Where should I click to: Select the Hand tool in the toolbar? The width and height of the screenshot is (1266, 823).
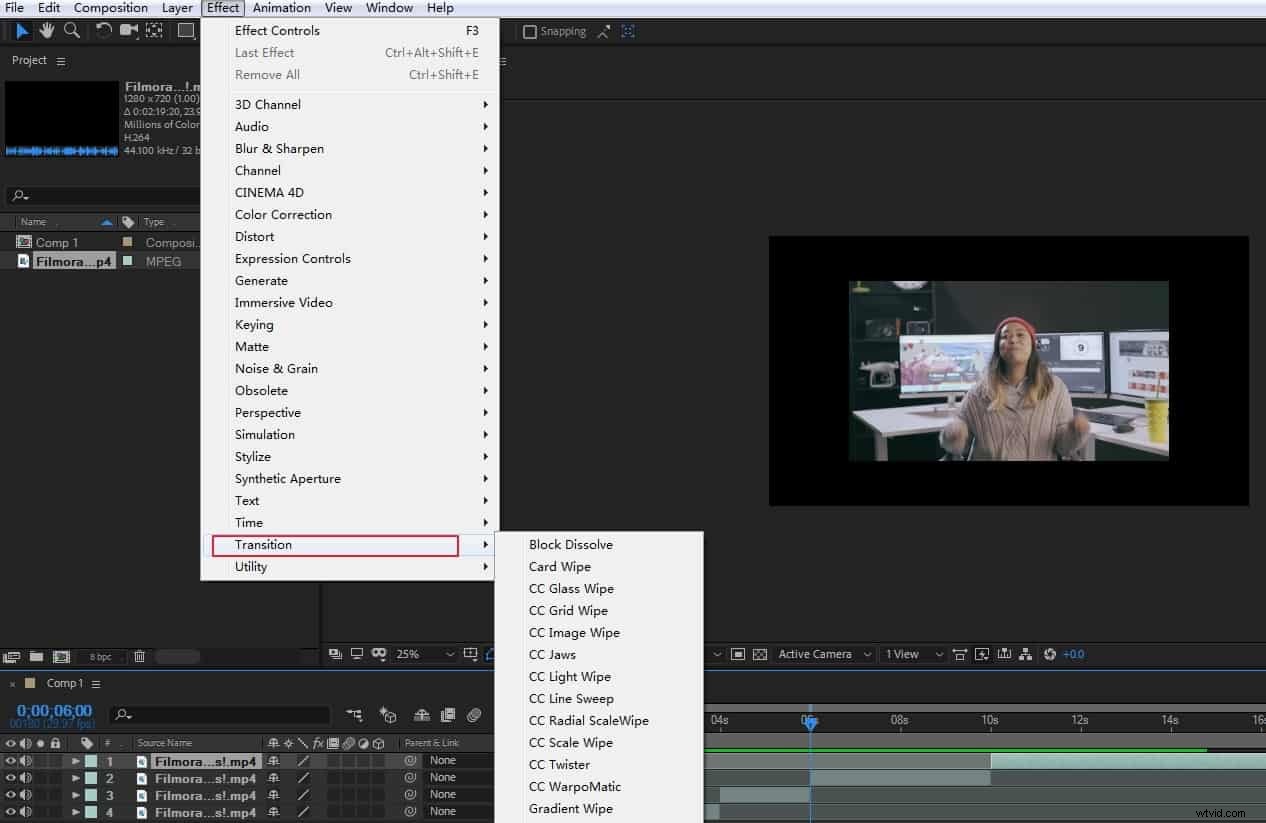pyautogui.click(x=46, y=31)
